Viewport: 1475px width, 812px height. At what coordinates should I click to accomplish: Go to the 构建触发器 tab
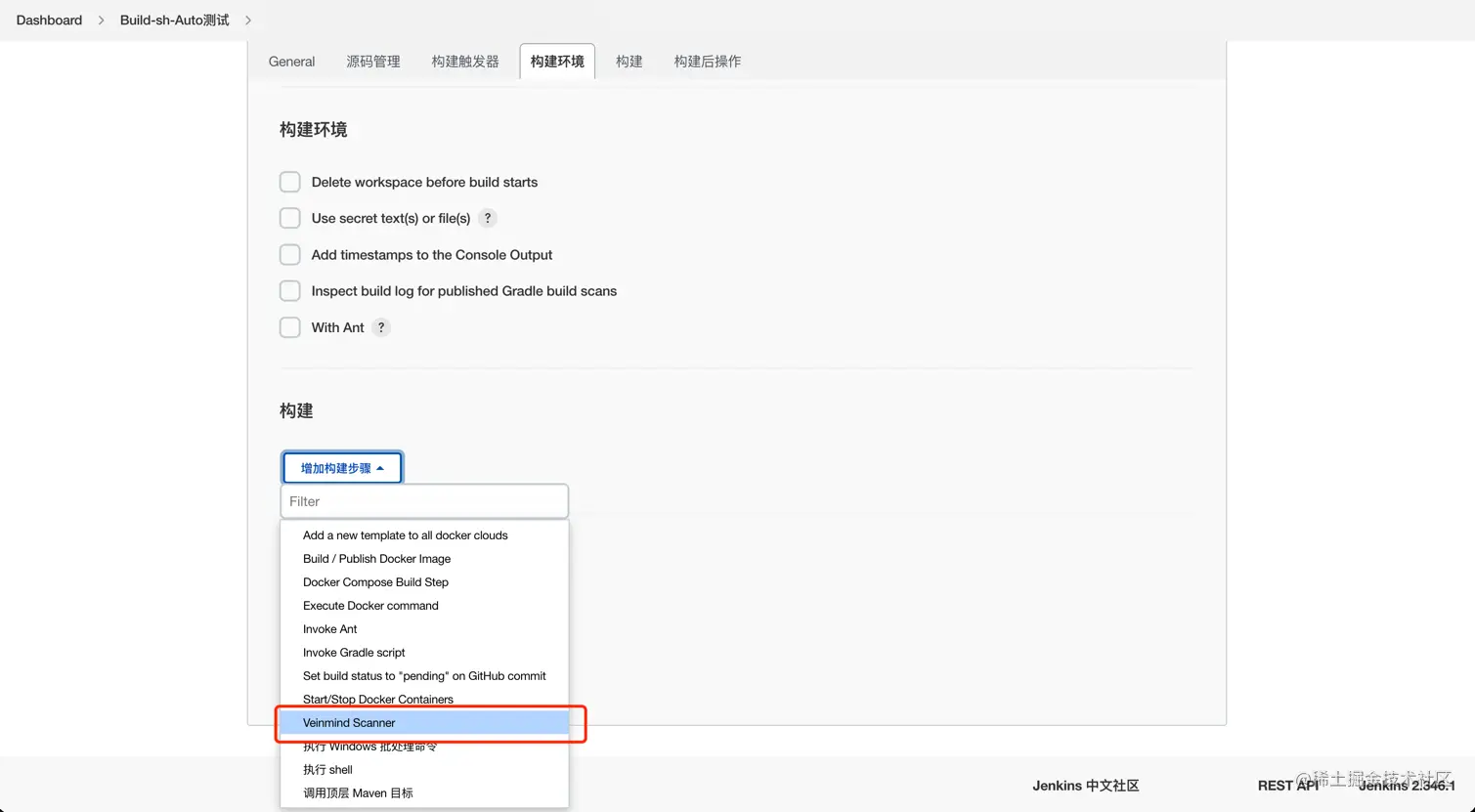pyautogui.click(x=465, y=62)
